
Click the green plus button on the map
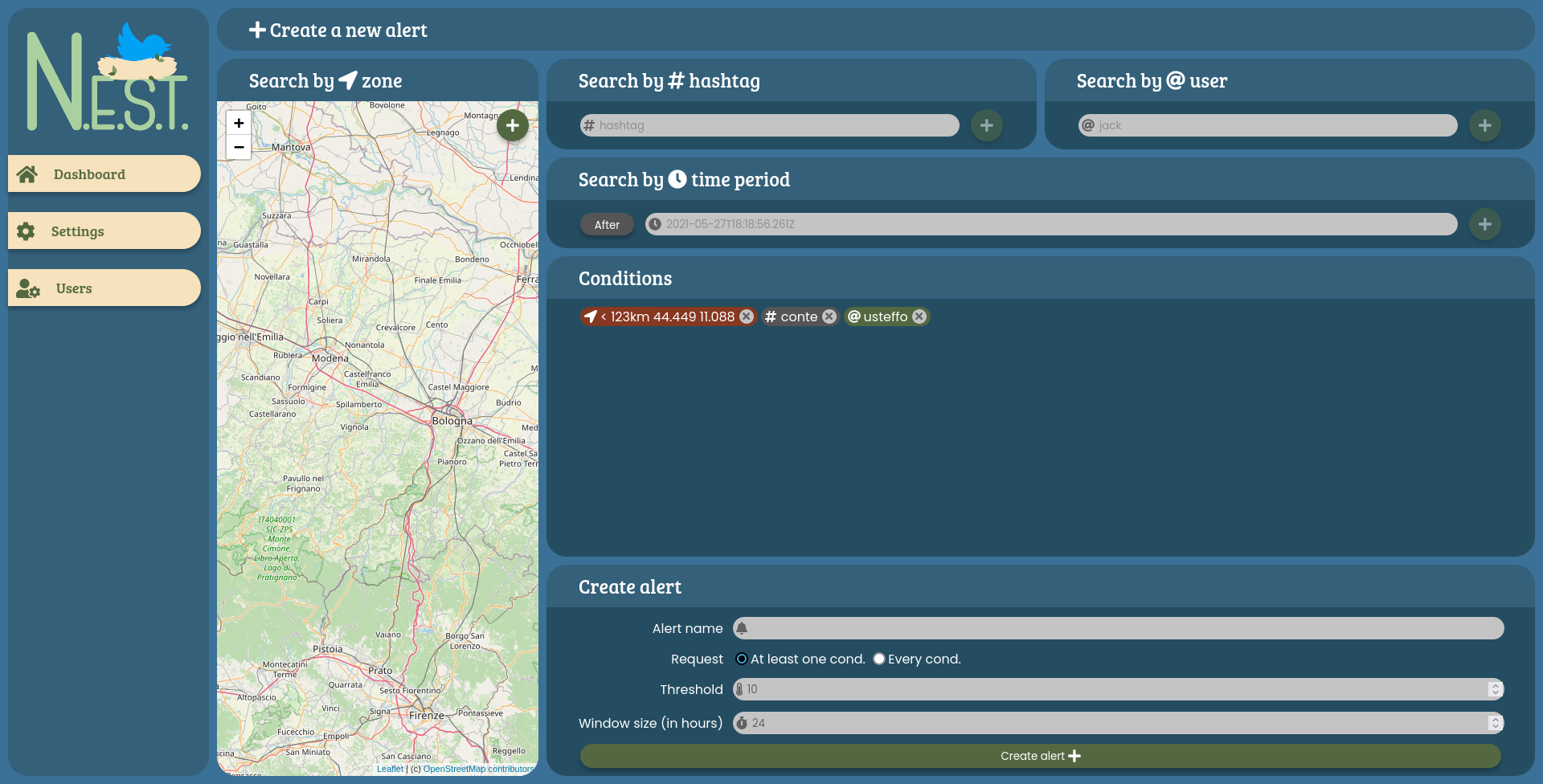(x=512, y=125)
